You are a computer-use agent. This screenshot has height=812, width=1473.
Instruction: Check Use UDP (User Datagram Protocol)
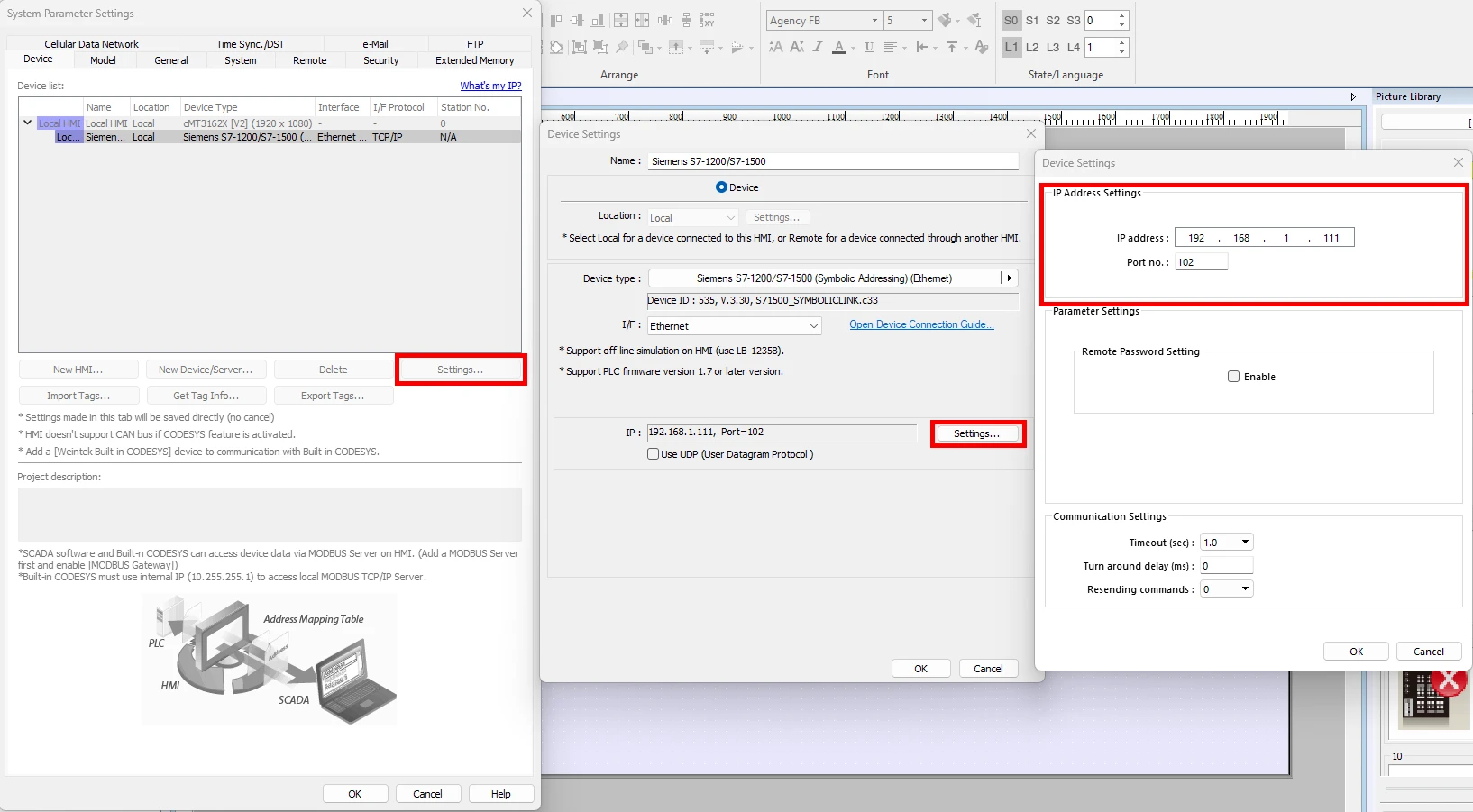coord(653,454)
